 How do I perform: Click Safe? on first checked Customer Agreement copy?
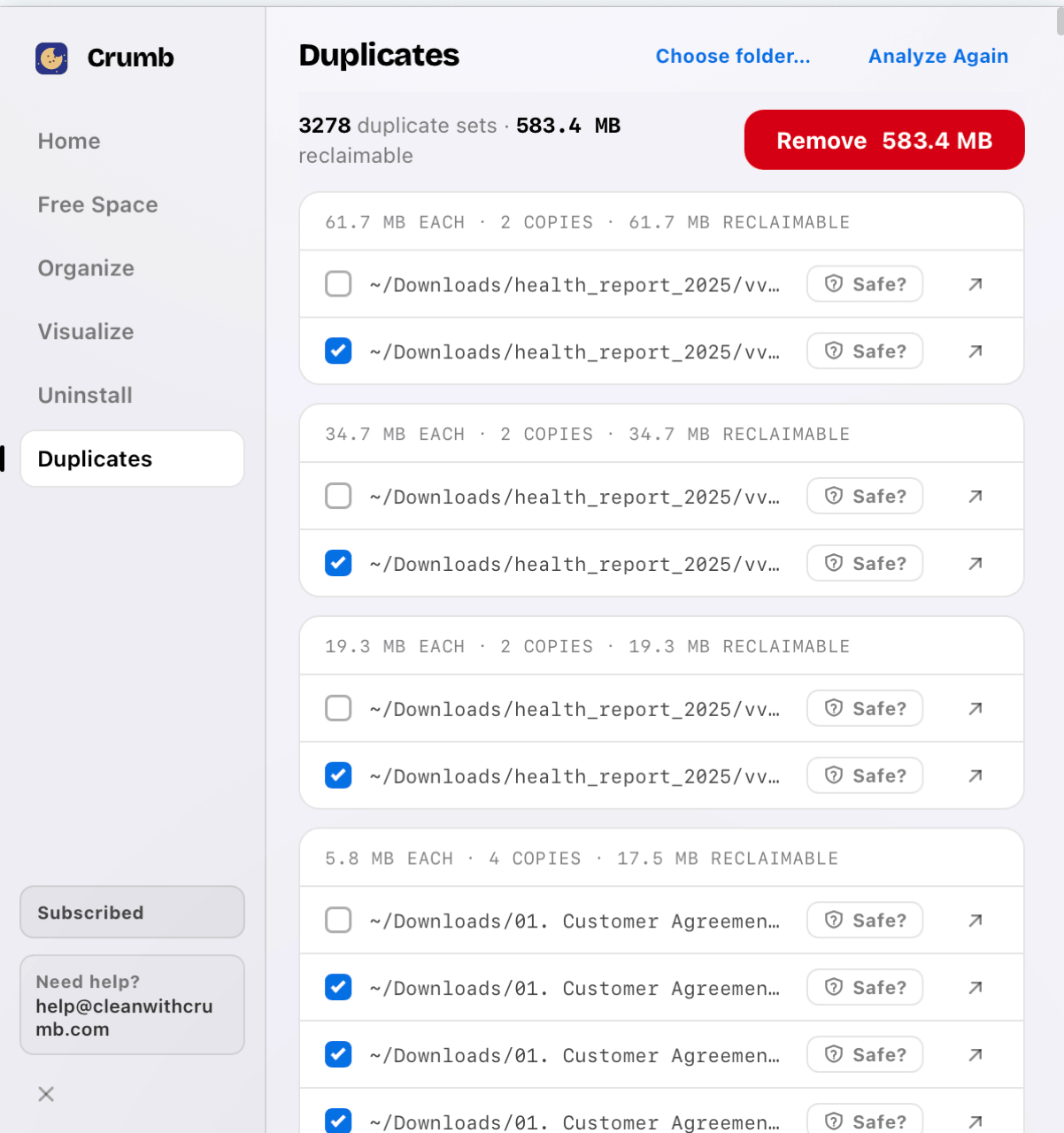[x=865, y=988]
